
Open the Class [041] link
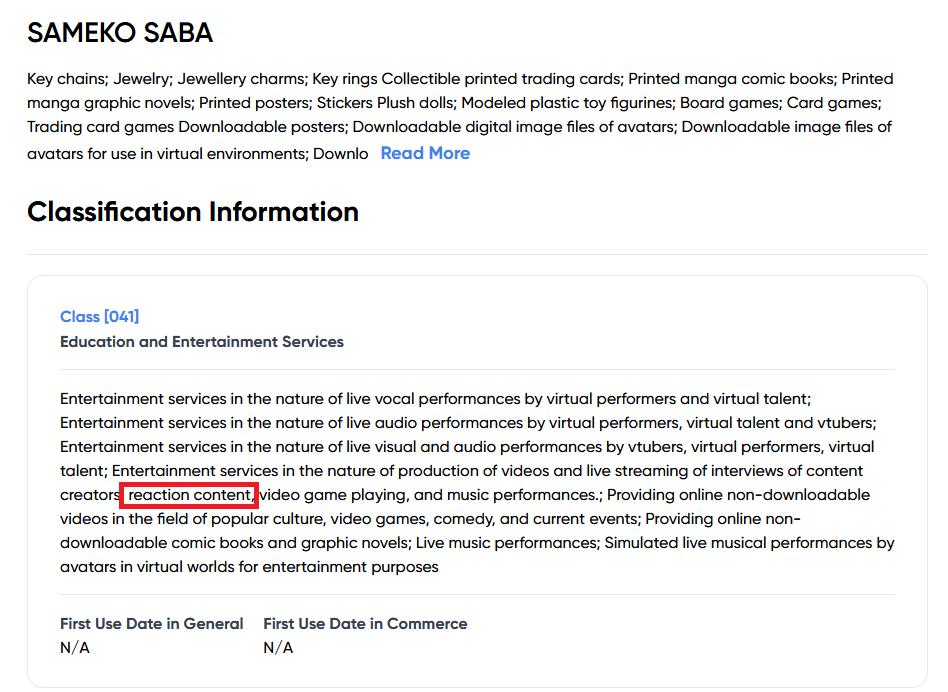click(x=99, y=317)
